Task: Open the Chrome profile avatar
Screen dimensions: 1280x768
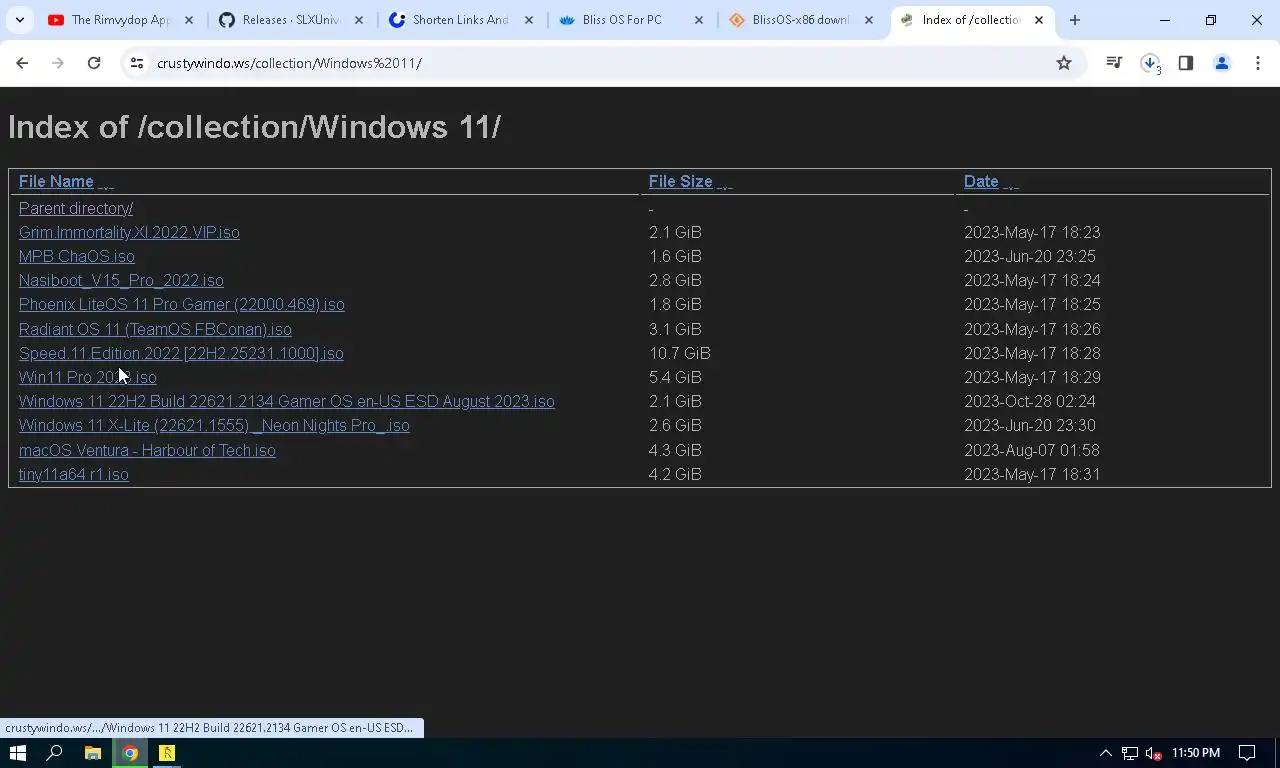Action: pyautogui.click(x=1222, y=63)
